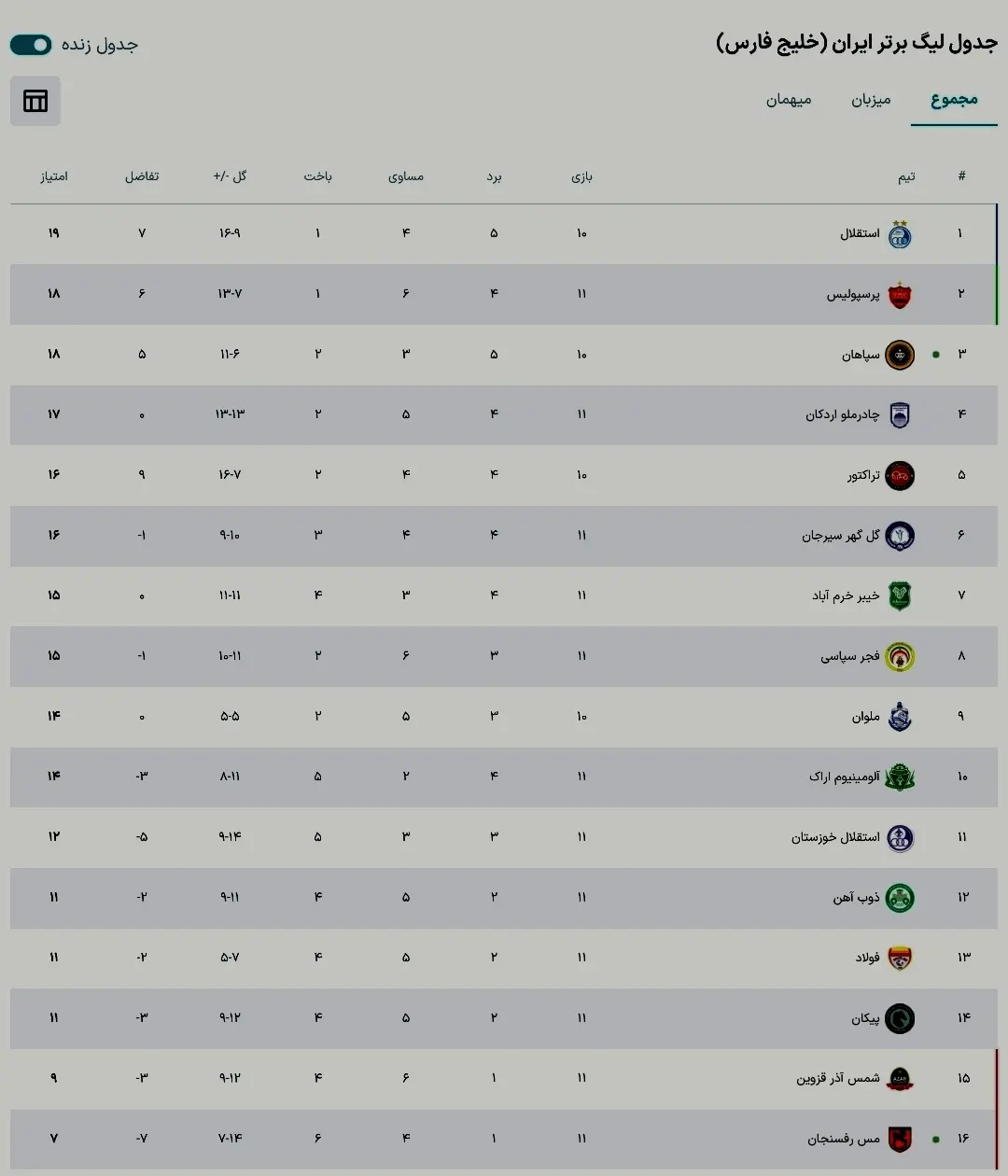Open the میهمان (away) tab
1008x1176 pixels.
point(789,100)
